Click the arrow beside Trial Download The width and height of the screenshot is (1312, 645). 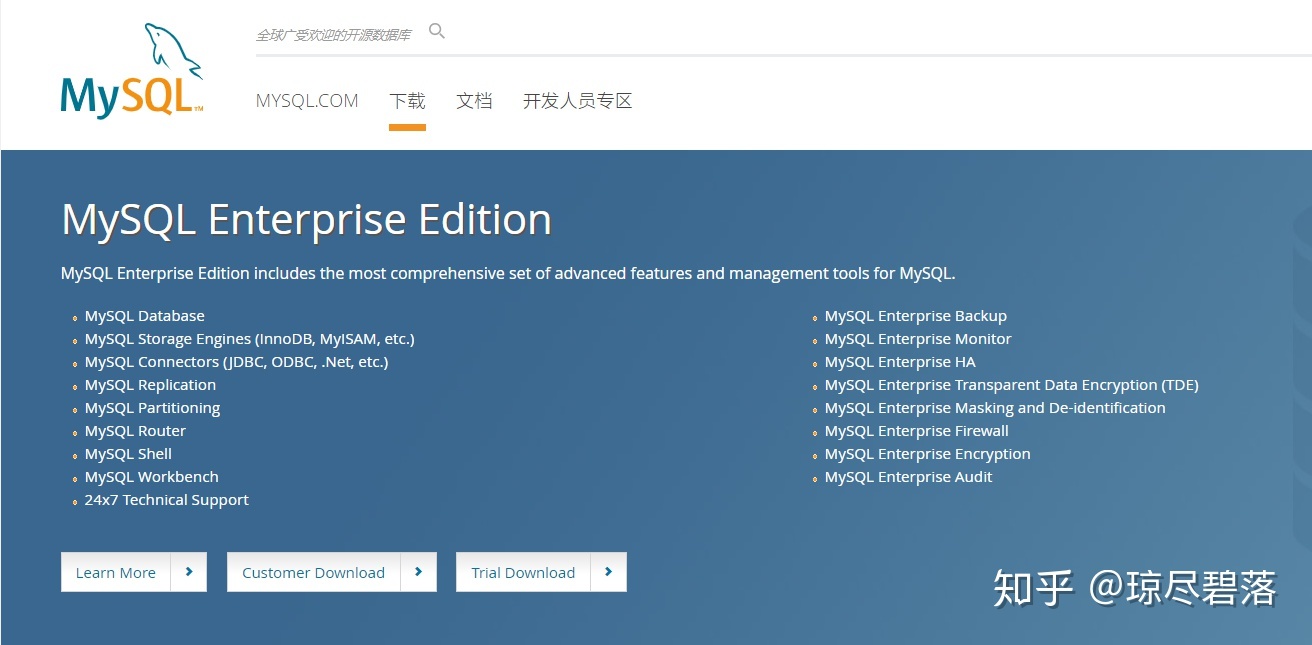pyautogui.click(x=608, y=572)
